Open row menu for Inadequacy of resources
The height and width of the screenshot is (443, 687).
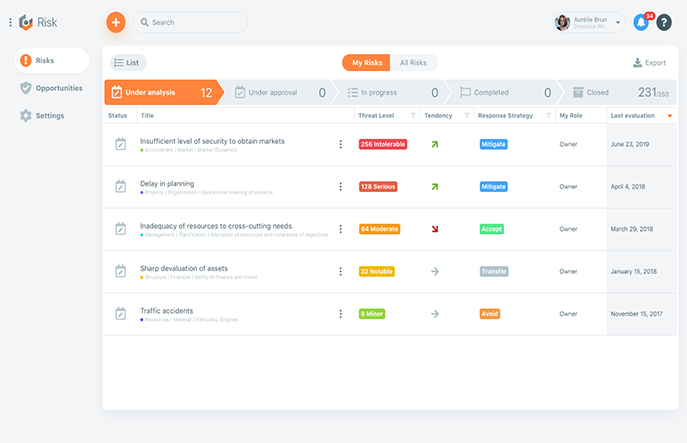(x=340, y=229)
